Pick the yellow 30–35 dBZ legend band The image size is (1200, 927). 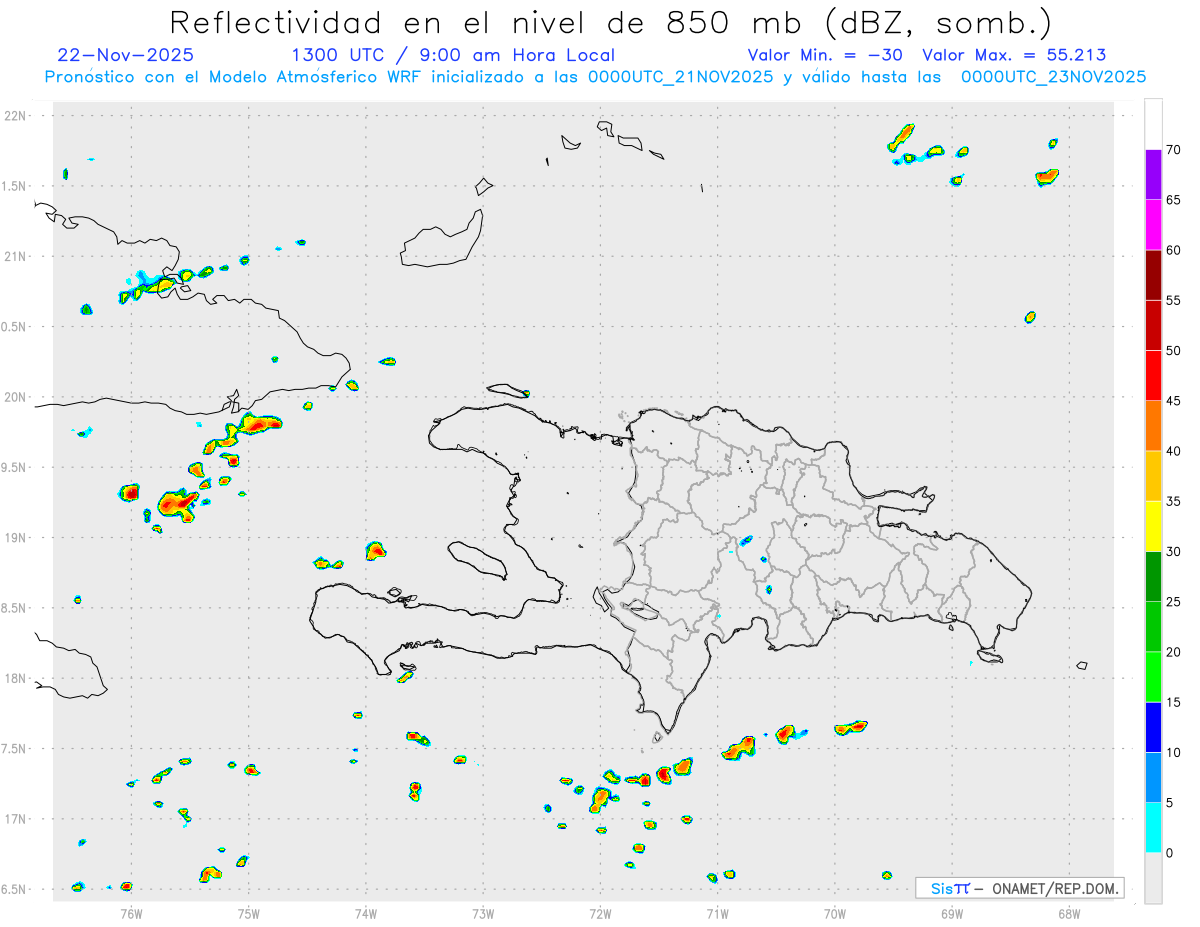(x=1153, y=526)
